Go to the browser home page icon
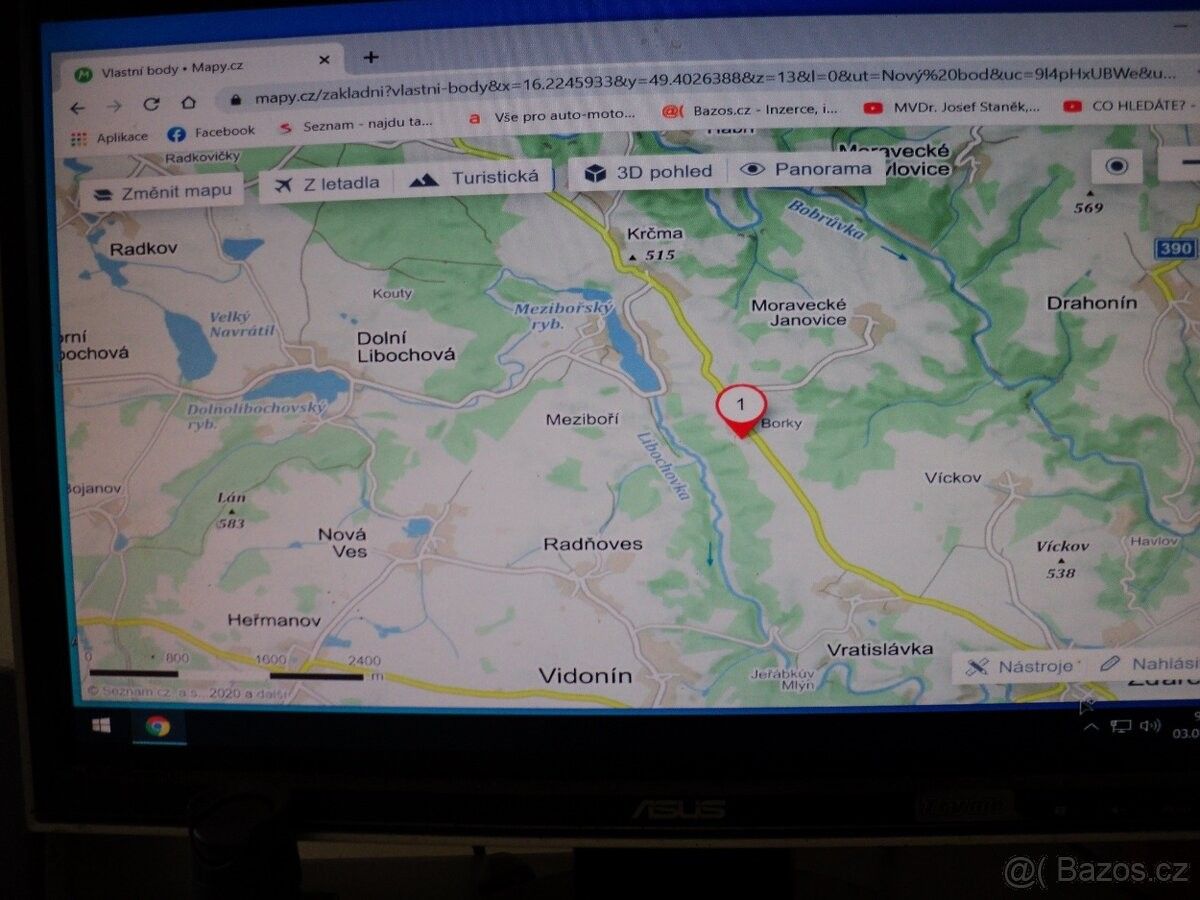The height and width of the screenshot is (900, 1200). pos(188,103)
